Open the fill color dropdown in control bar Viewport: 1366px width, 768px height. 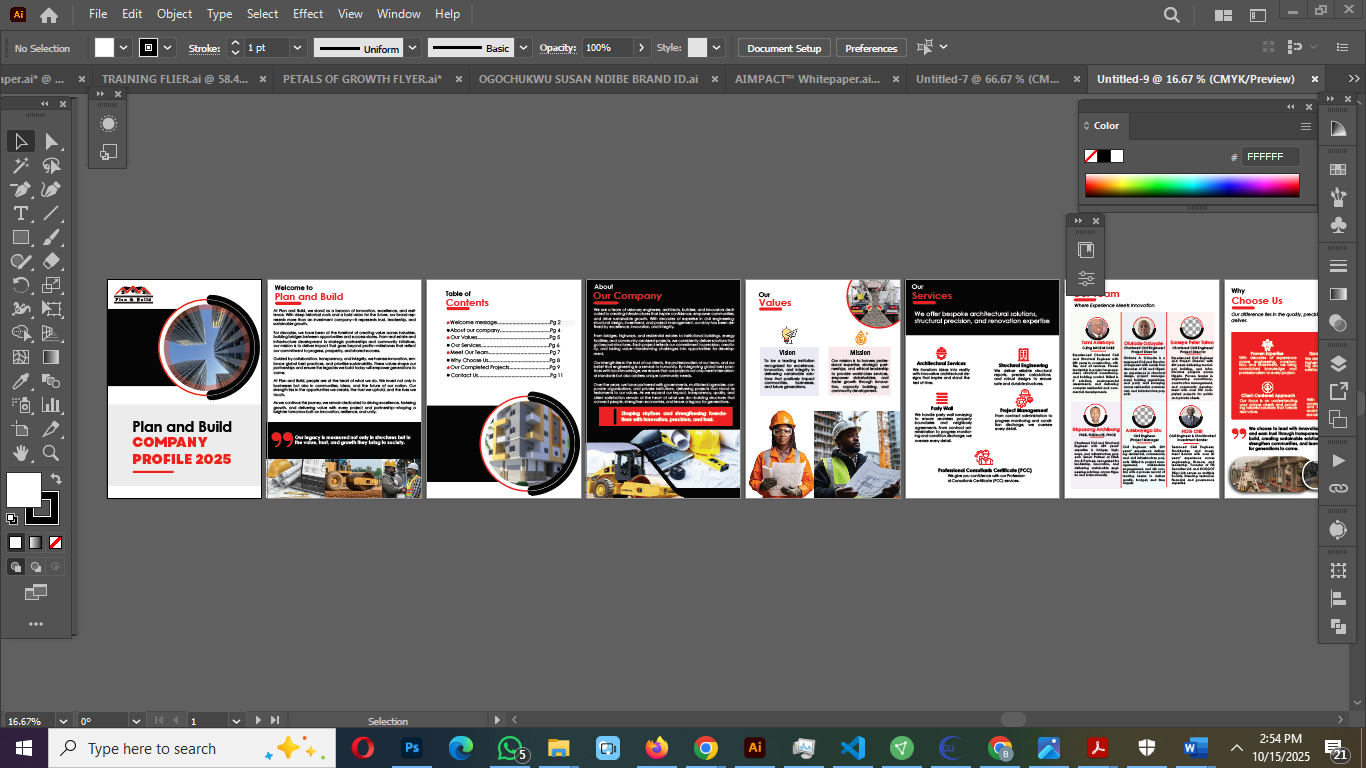click(x=124, y=47)
